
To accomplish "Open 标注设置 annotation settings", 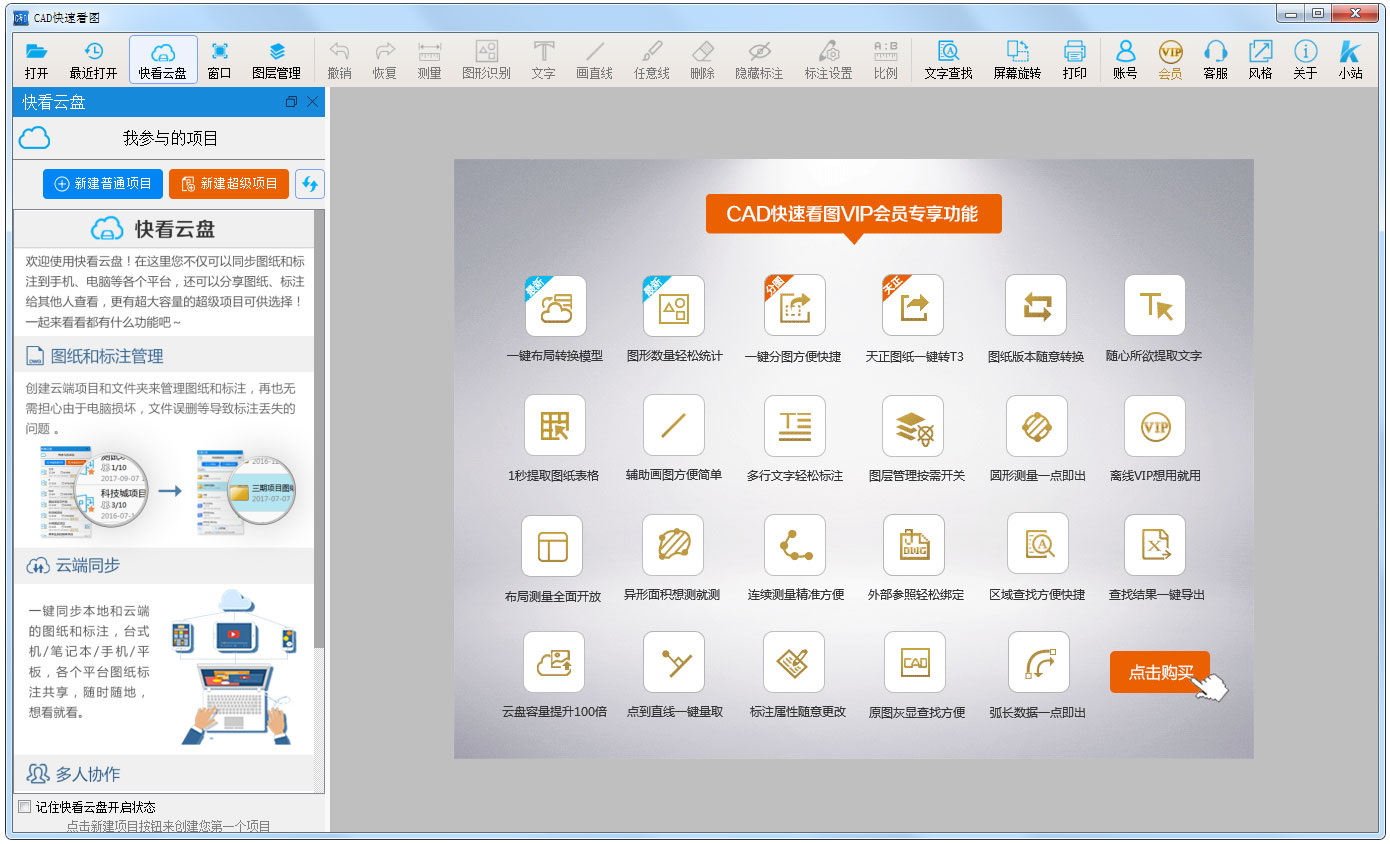I will click(829, 61).
